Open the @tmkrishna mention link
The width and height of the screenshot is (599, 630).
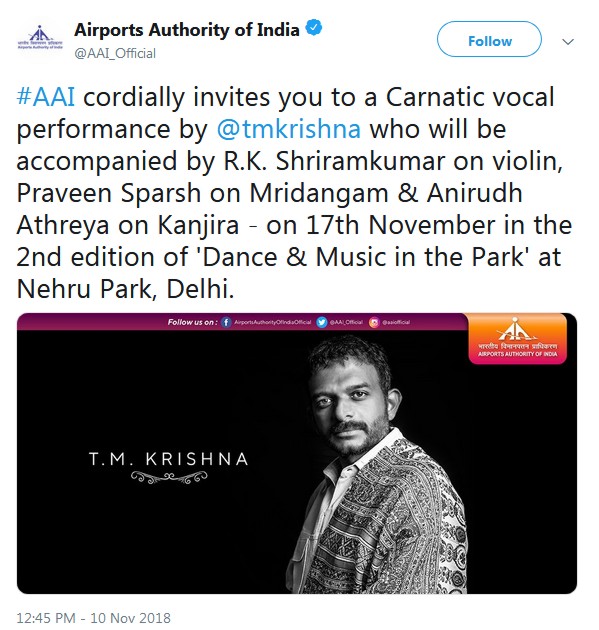(x=288, y=129)
